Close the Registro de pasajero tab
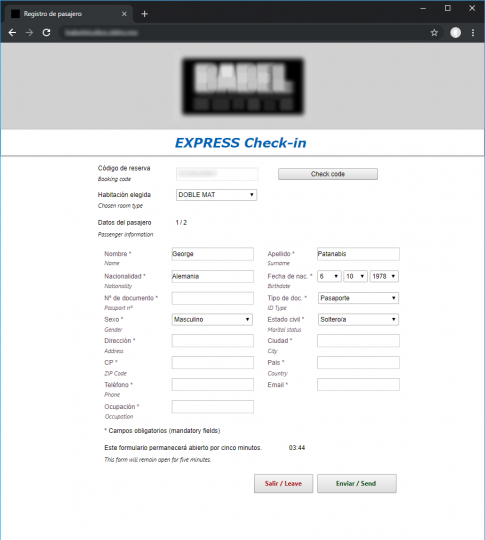The height and width of the screenshot is (540, 485). pyautogui.click(x=124, y=14)
